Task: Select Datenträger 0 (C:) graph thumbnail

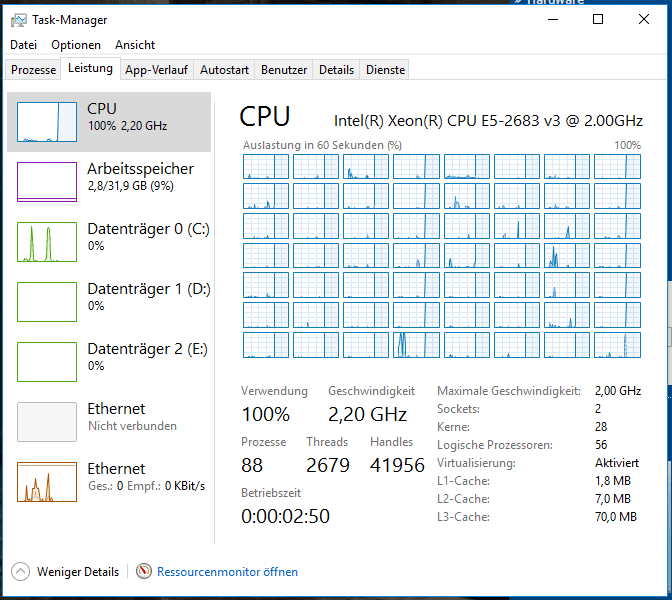Action: click(x=47, y=242)
